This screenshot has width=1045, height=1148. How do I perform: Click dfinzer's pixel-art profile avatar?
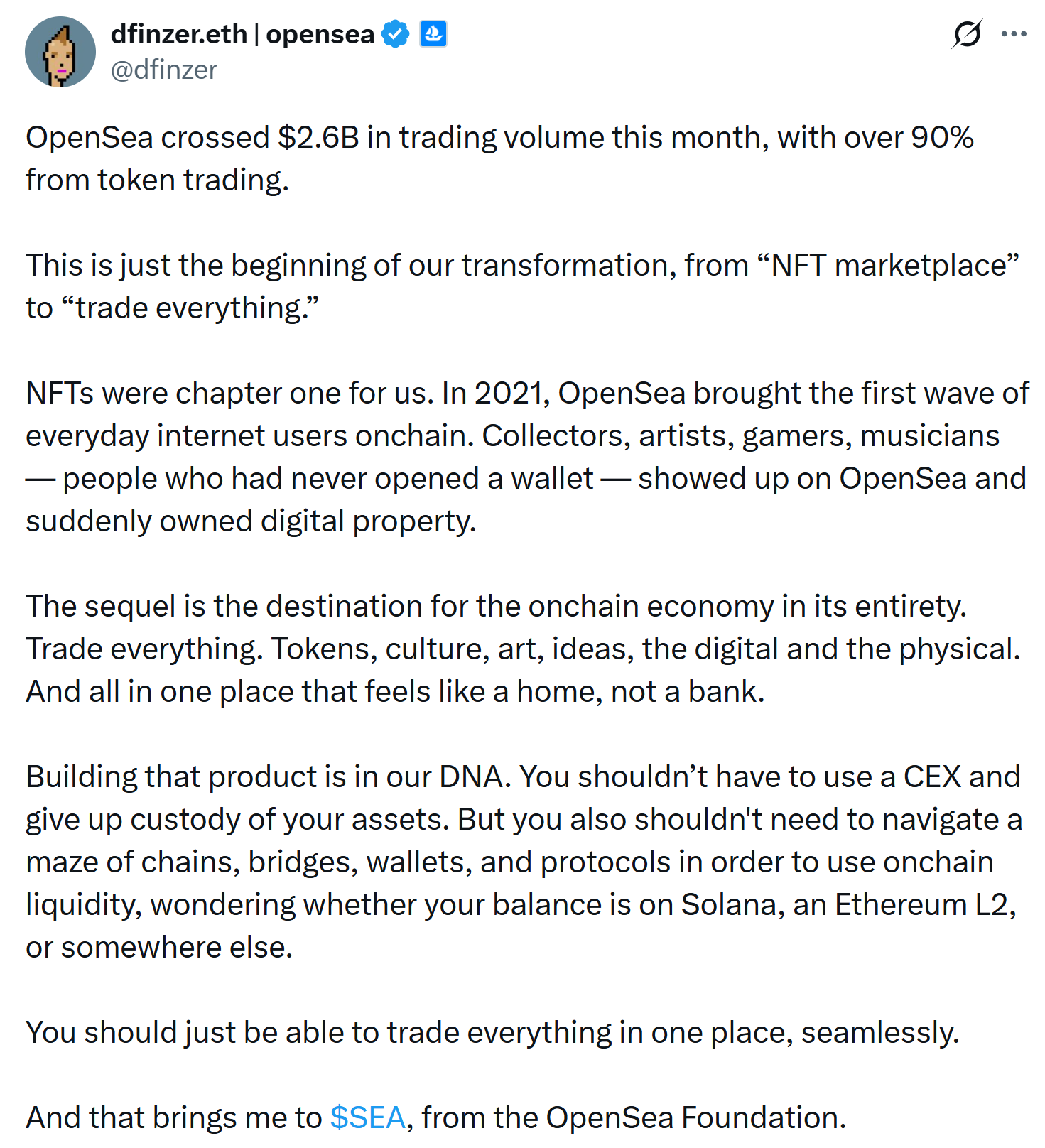tap(60, 52)
